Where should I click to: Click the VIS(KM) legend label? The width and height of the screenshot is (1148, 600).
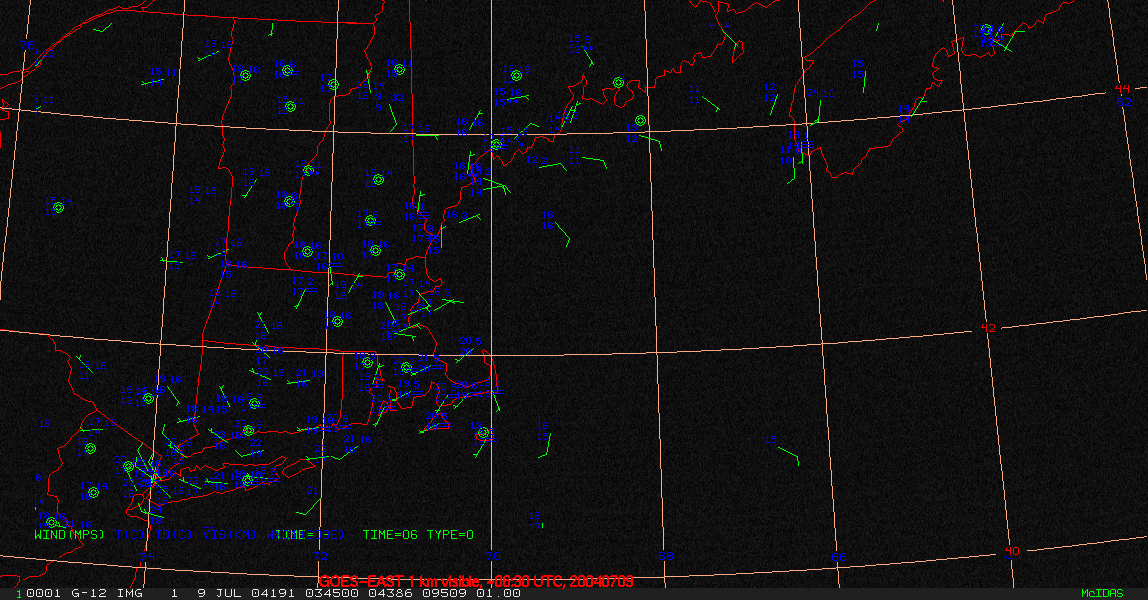230,535
